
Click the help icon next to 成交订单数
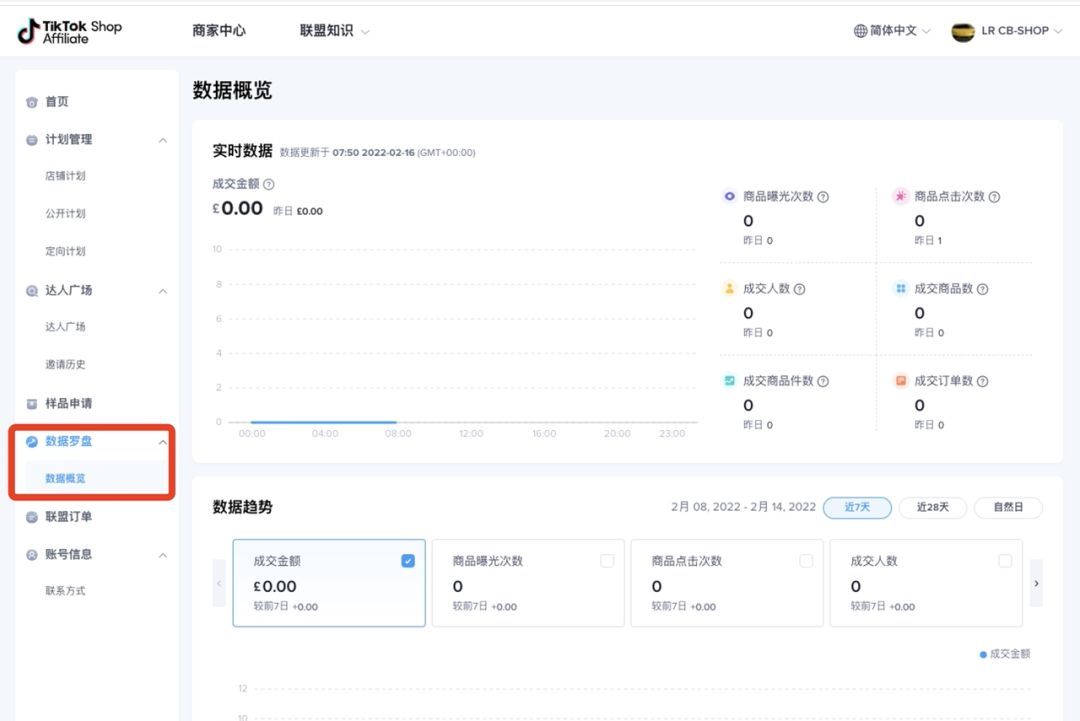tap(983, 382)
